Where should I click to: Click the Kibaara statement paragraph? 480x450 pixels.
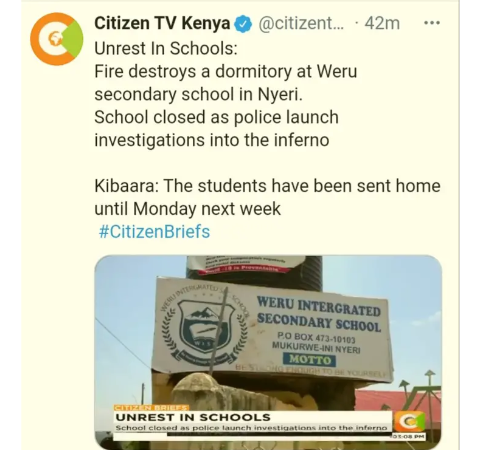coord(267,197)
